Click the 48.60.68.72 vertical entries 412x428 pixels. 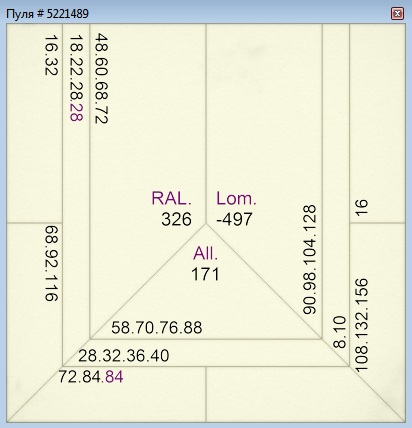[101, 79]
